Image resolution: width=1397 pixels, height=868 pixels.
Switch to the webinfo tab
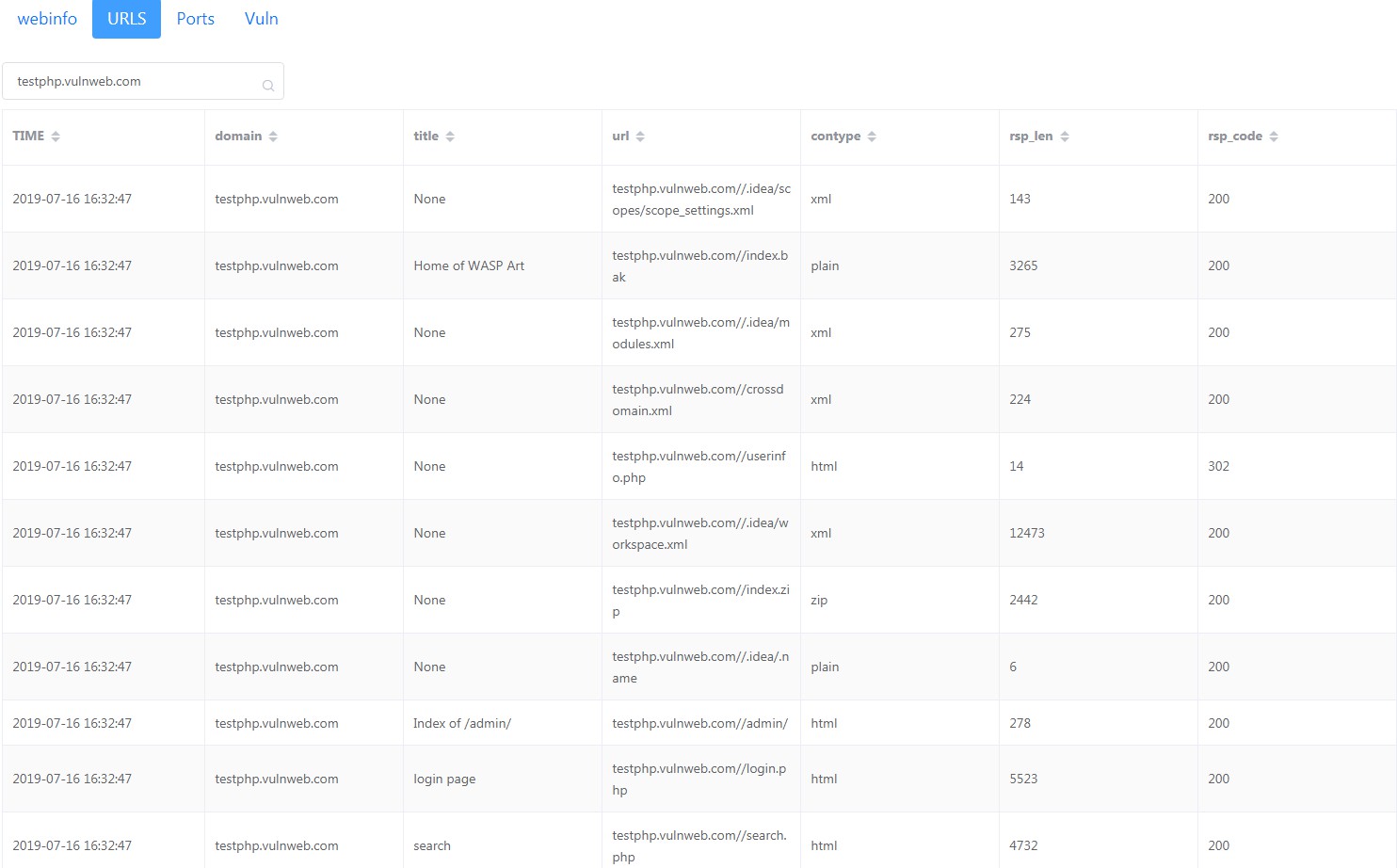tap(47, 19)
